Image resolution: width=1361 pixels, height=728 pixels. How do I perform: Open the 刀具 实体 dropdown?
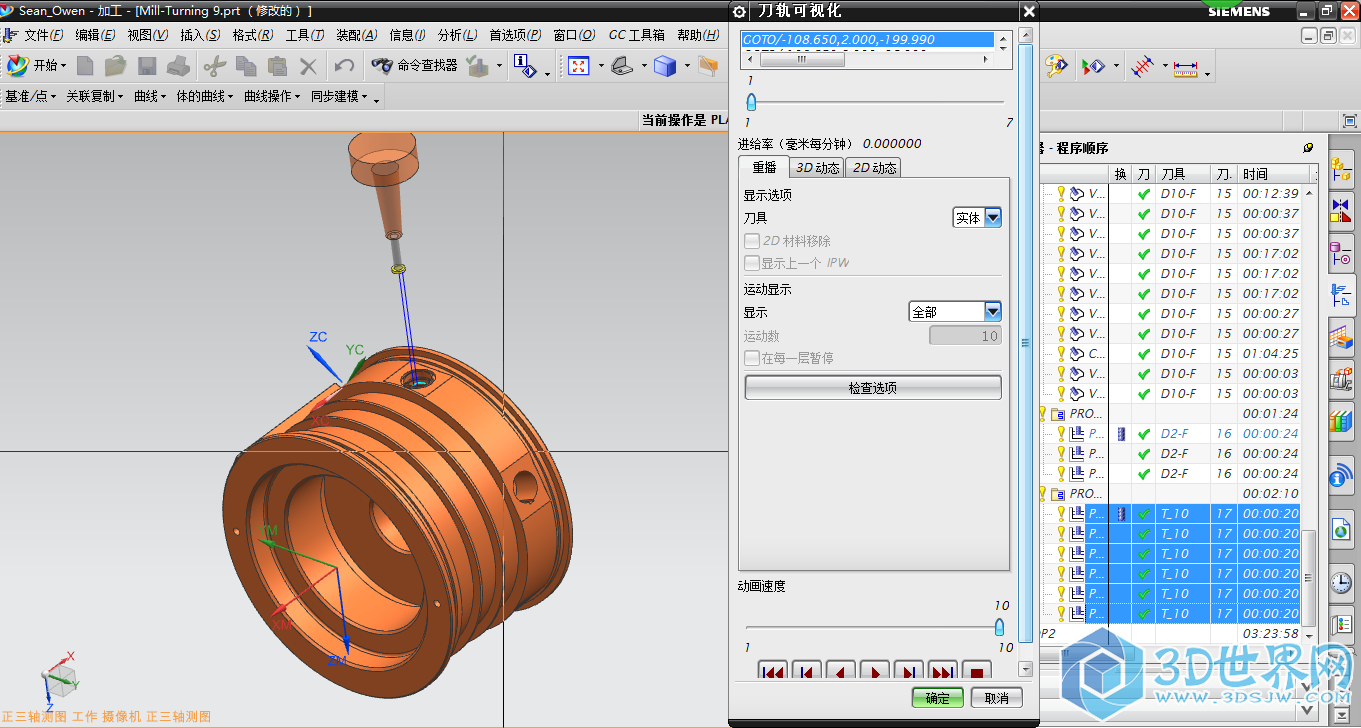tap(977, 217)
